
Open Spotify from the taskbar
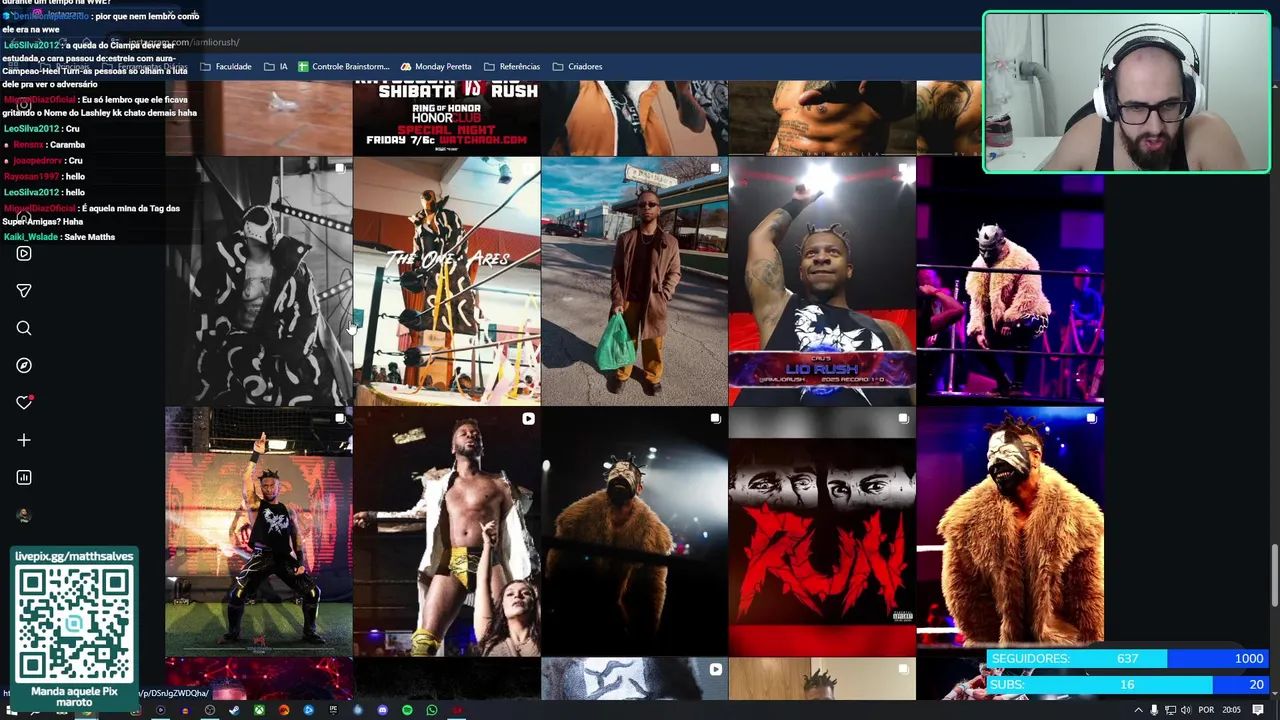pyautogui.click(x=407, y=710)
